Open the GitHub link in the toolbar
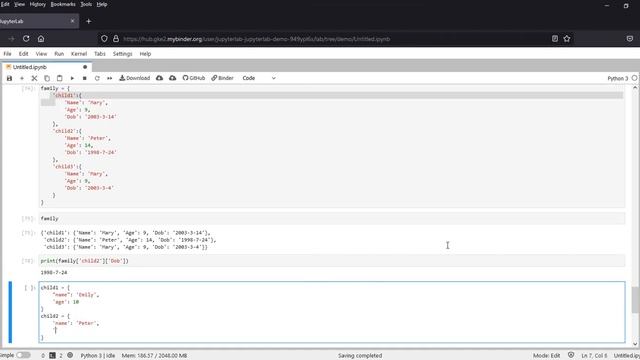The height and width of the screenshot is (360, 640). pos(194,78)
